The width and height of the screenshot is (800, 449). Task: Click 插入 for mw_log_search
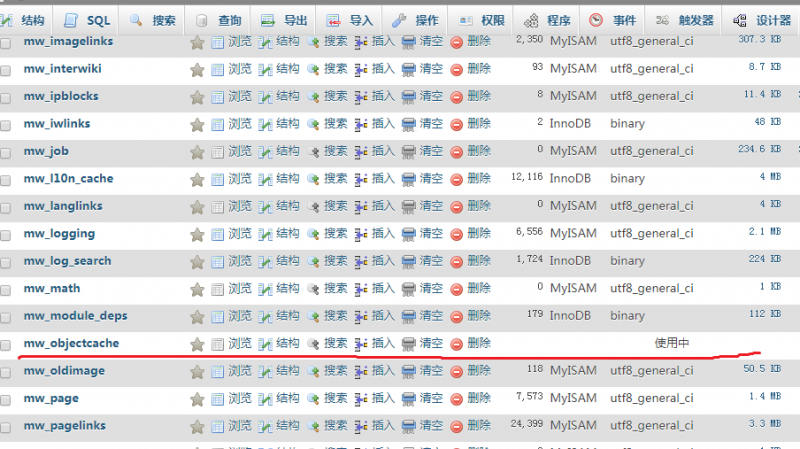[383, 261]
